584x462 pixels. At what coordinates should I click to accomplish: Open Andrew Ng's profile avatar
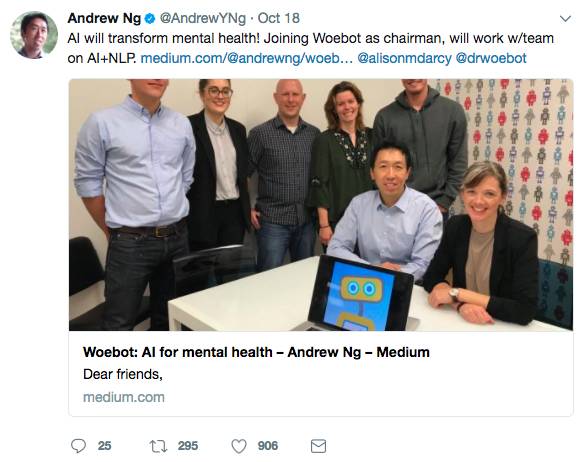[34, 35]
